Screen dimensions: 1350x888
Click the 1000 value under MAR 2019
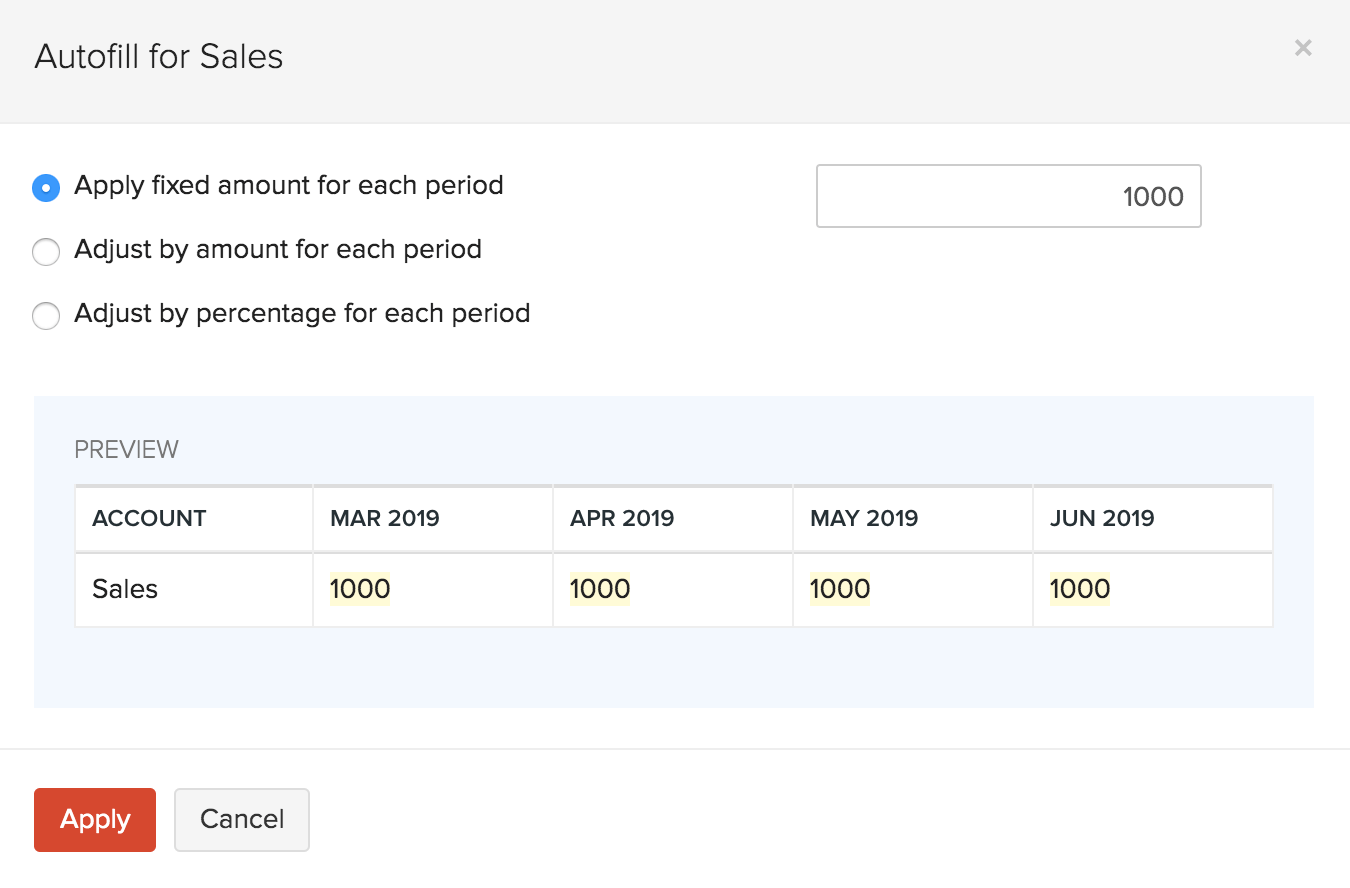coord(360,589)
